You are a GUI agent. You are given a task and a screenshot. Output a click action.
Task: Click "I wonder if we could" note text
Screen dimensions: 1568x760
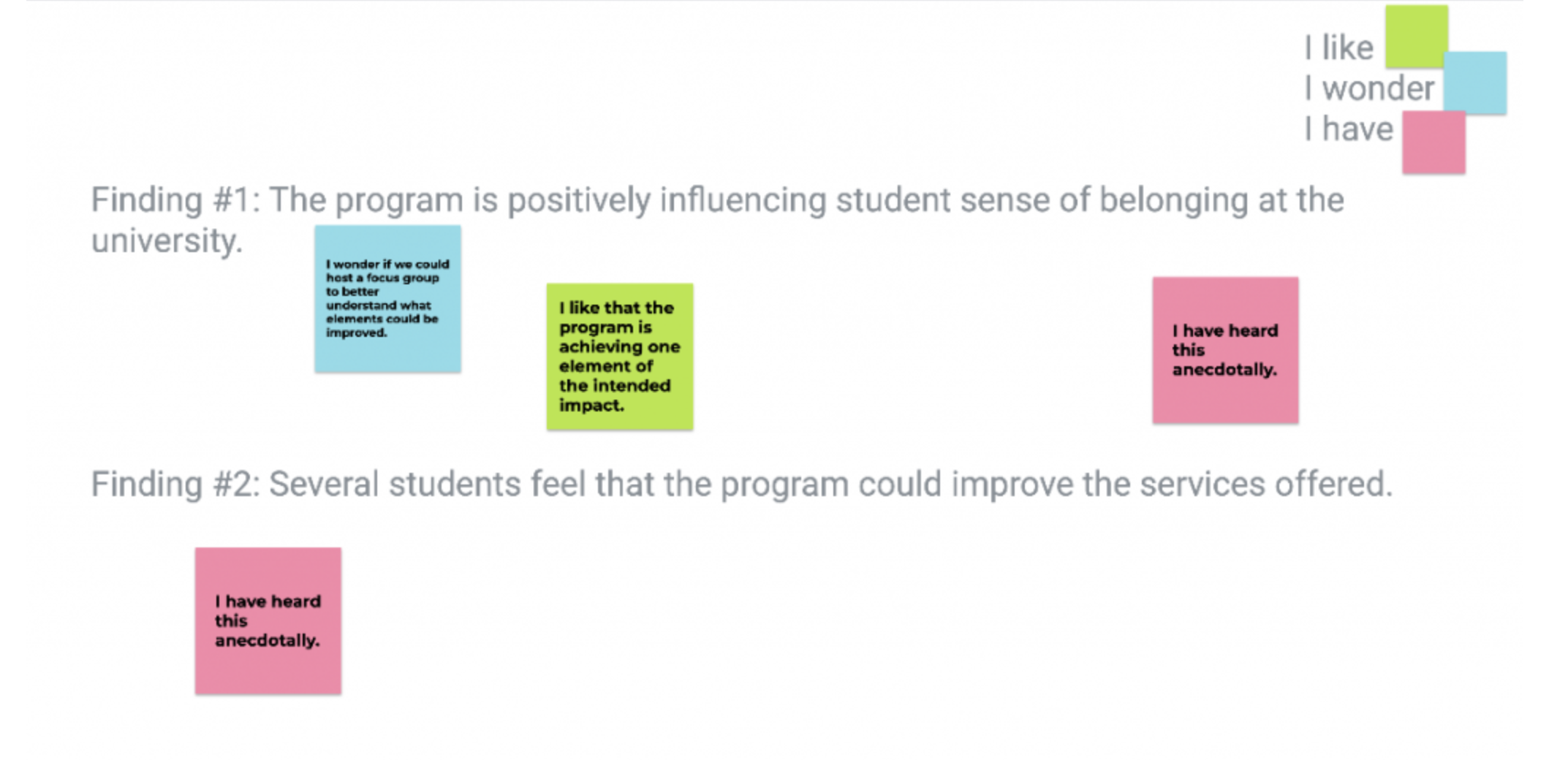click(387, 265)
